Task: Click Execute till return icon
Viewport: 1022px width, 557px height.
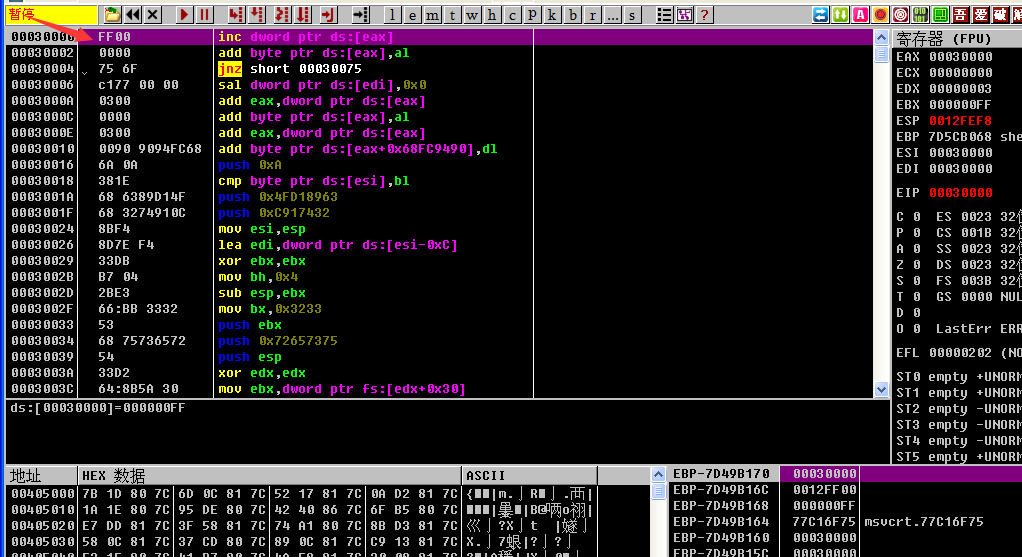Action: point(327,15)
